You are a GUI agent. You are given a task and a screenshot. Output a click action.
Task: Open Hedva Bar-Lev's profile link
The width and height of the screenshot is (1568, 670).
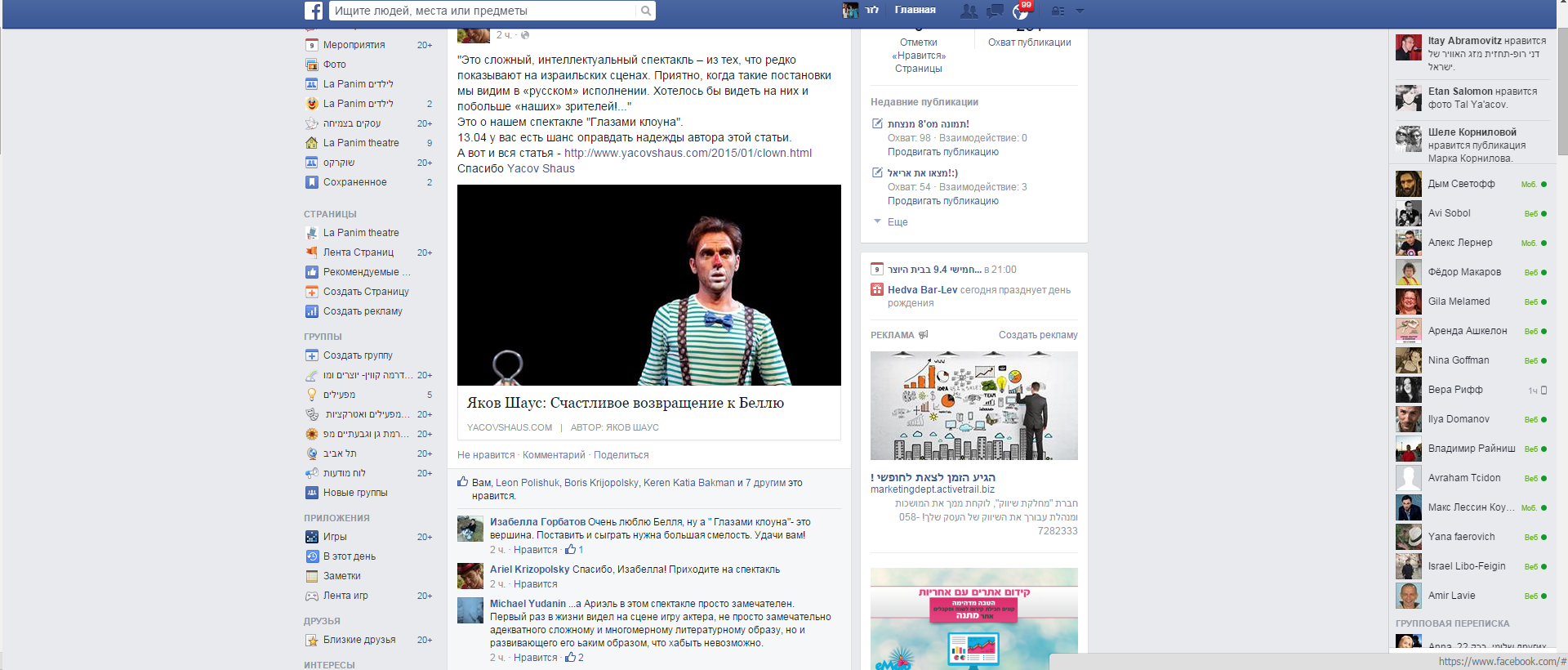pyautogui.click(x=922, y=290)
